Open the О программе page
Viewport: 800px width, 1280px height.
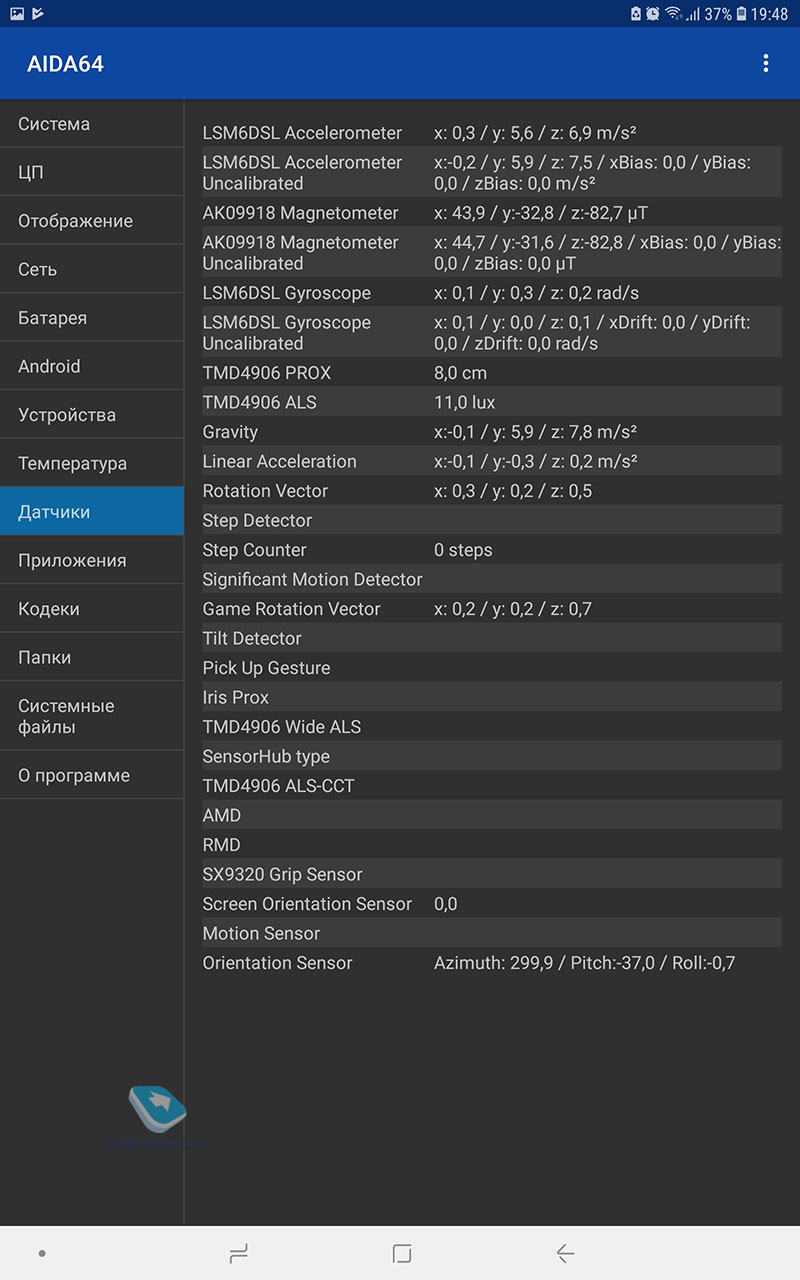click(92, 776)
